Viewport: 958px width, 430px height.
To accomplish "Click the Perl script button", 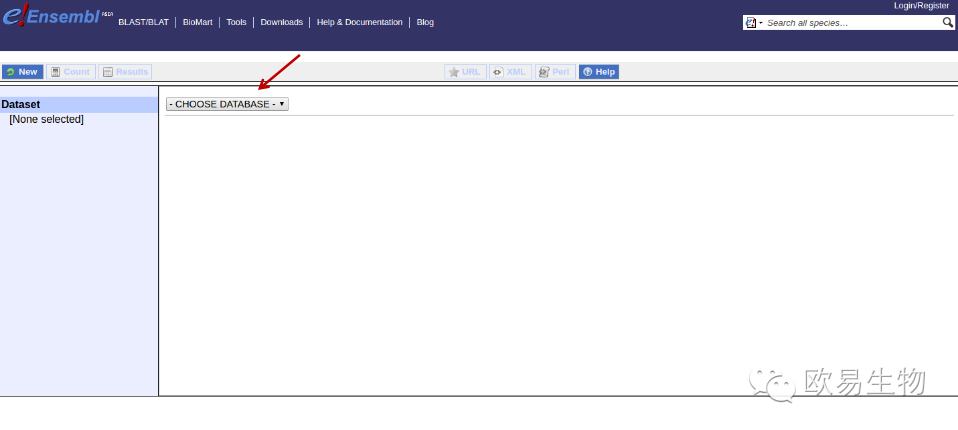I will point(555,72).
